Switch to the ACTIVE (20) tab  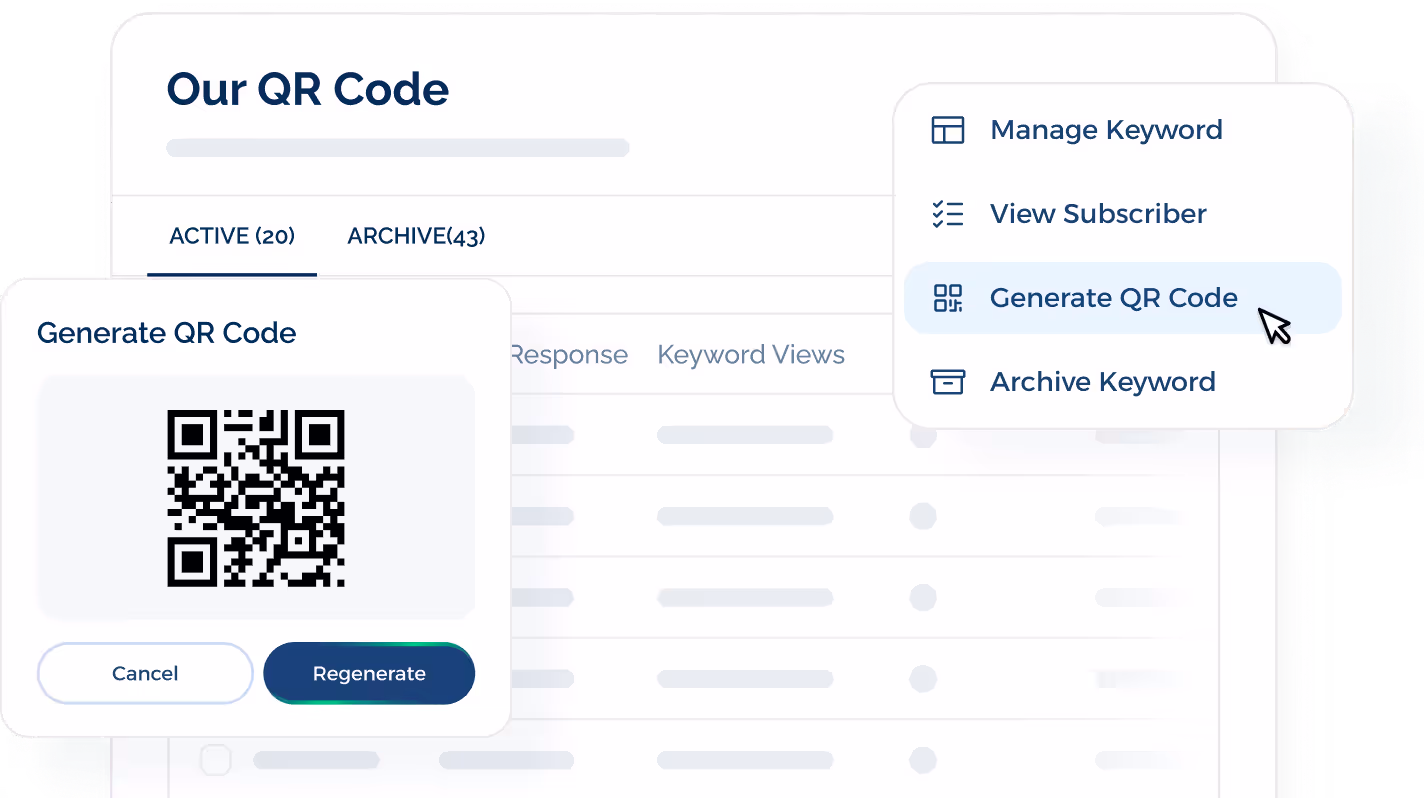tap(231, 235)
